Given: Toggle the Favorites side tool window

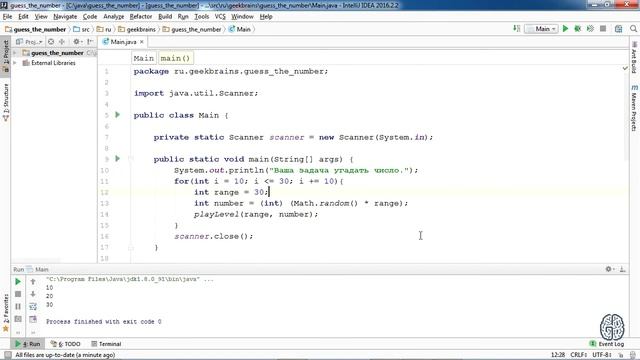Looking at the screenshot, I should [x=5, y=313].
